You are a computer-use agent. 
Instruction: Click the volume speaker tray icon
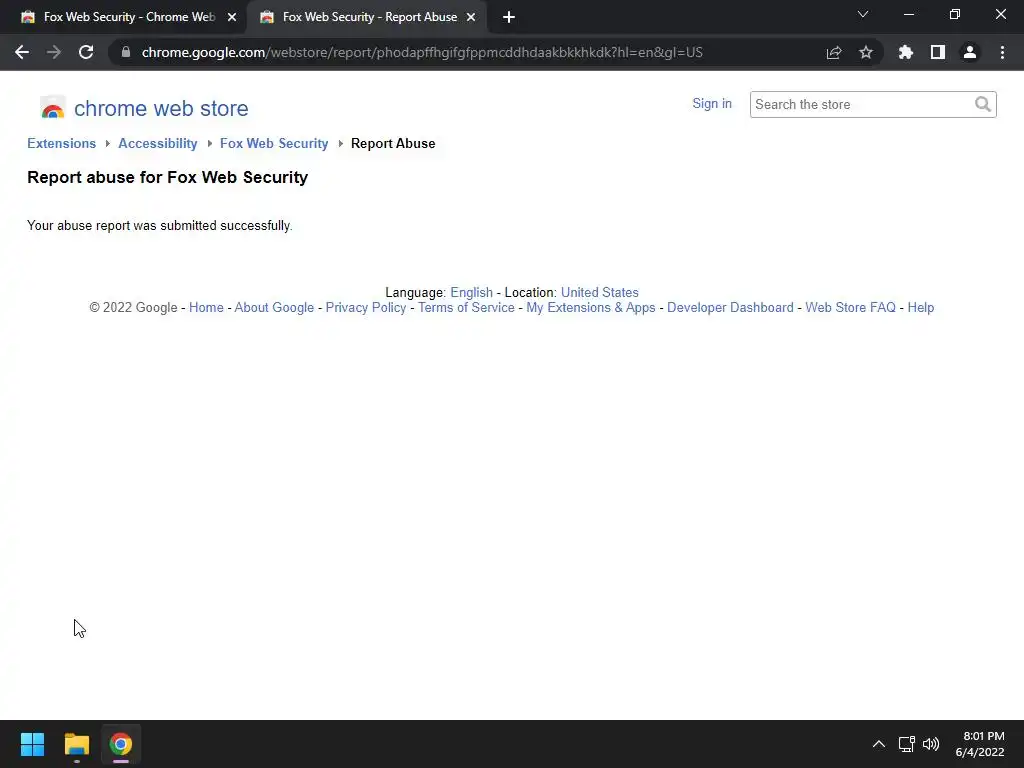pos(931,744)
